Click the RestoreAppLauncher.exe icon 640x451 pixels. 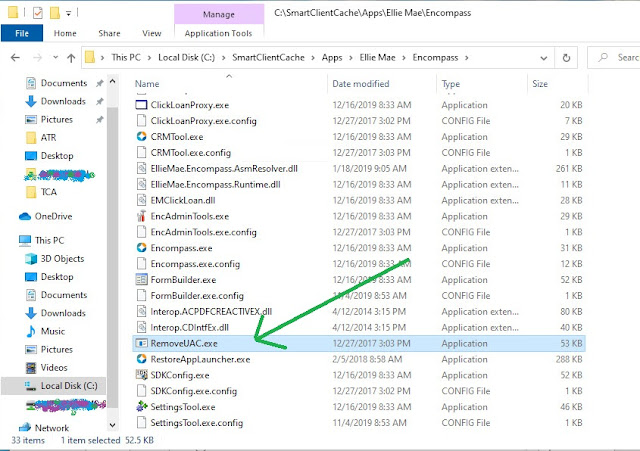(141, 359)
